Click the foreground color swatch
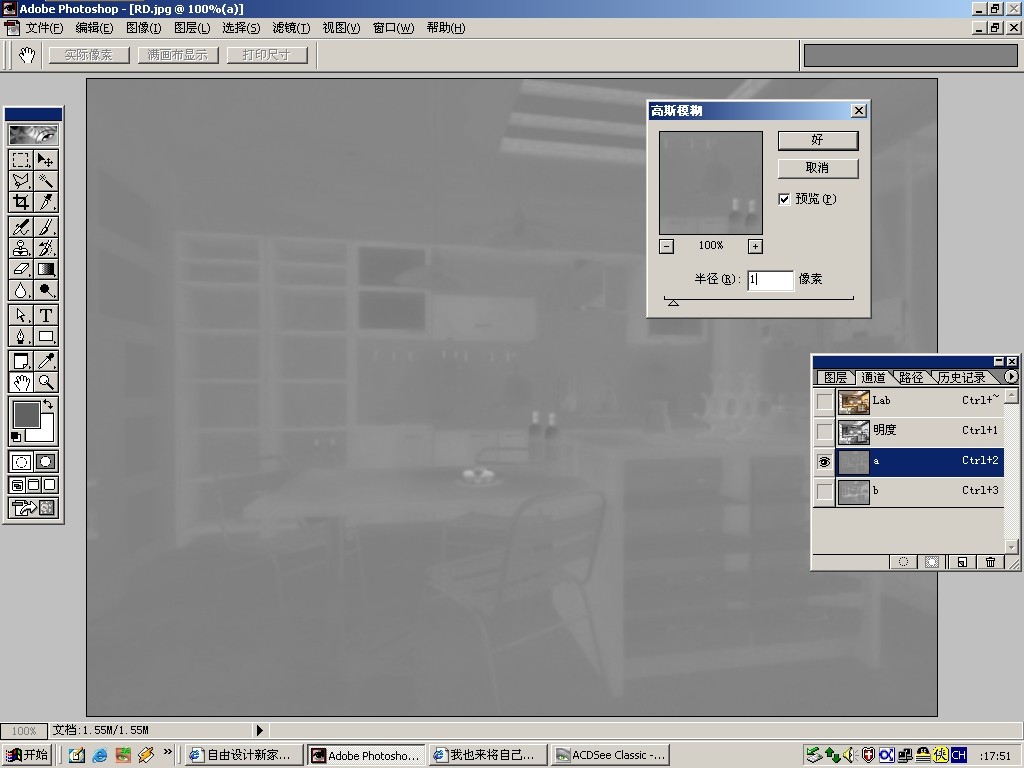This screenshot has height=768, width=1024. click(27, 415)
